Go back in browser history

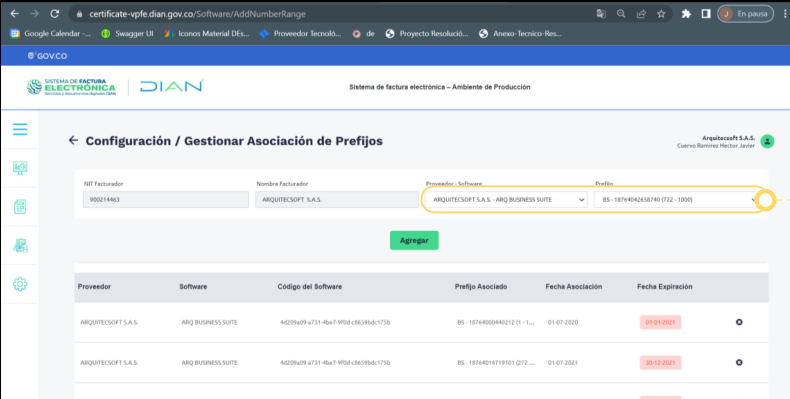click(15, 14)
